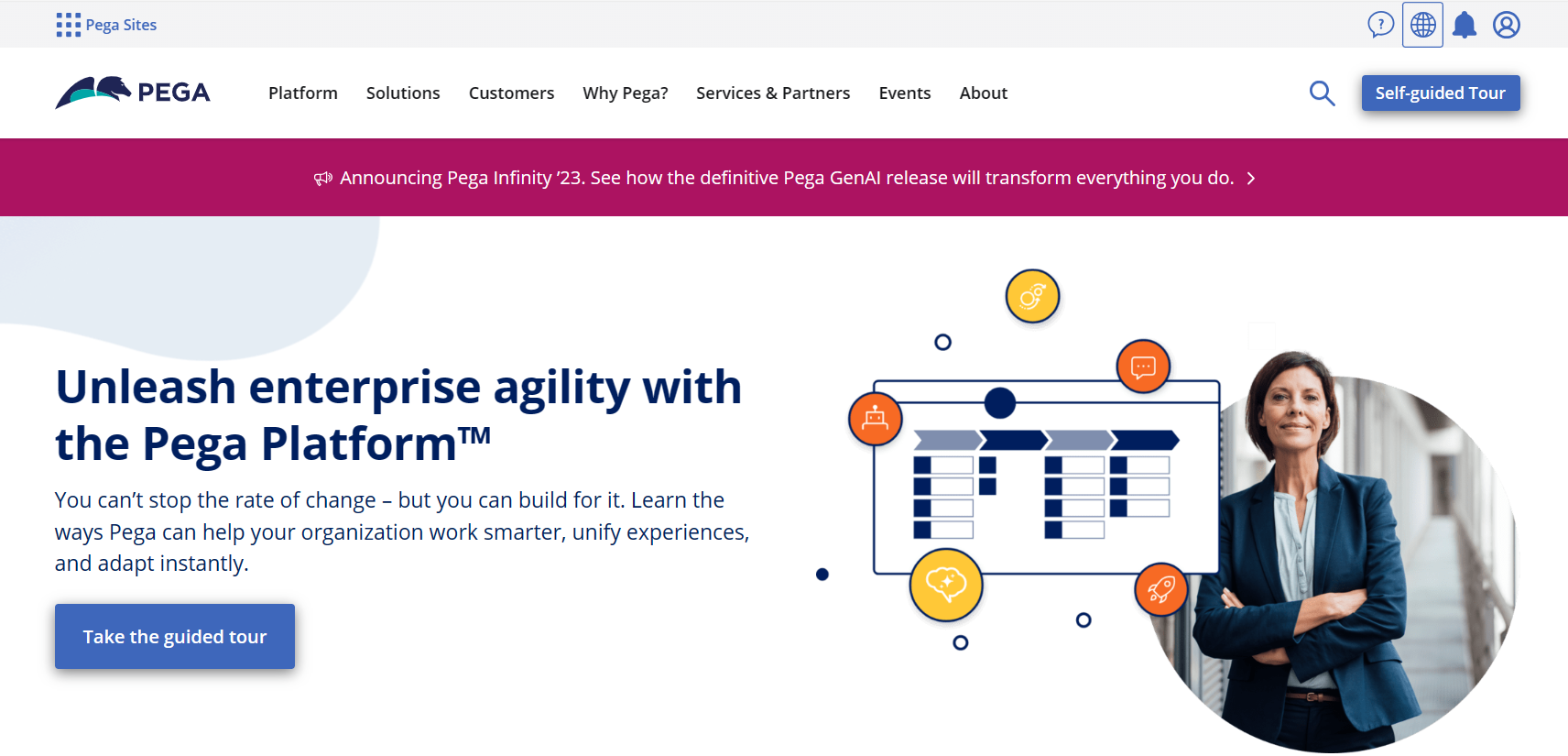Click the orange chat message circle icon
1568x756 pixels.
click(x=1143, y=367)
